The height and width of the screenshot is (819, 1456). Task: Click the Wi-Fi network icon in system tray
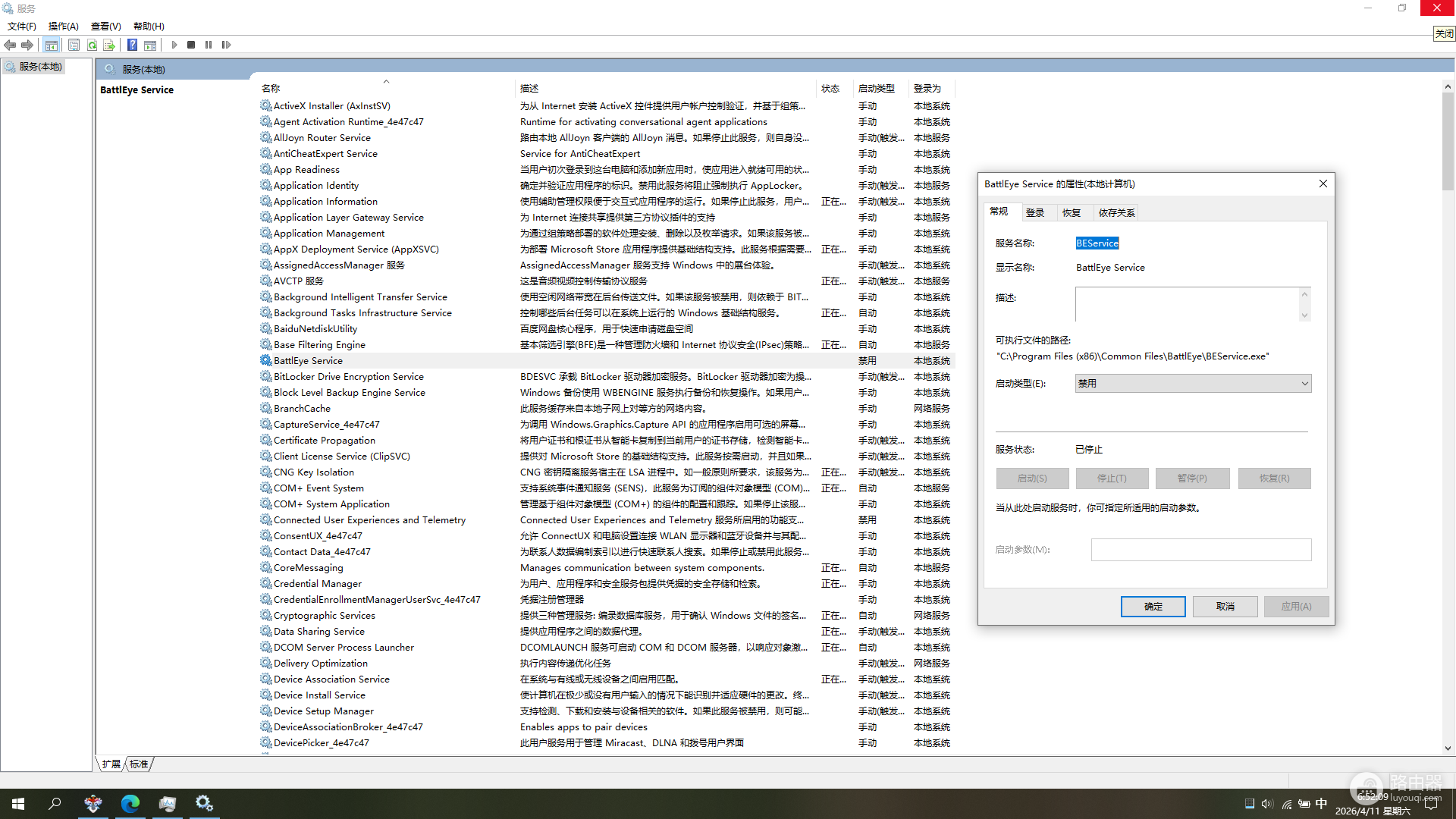tap(1287, 804)
